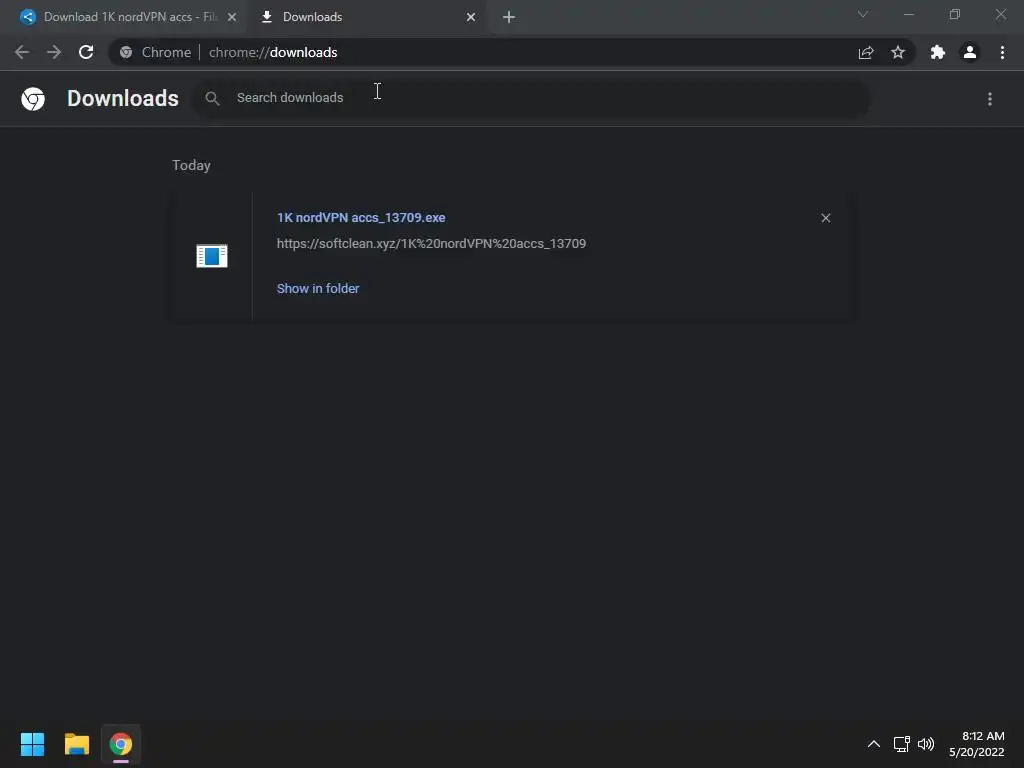Image resolution: width=1024 pixels, height=768 pixels.
Task: Click the Chrome logo beside Downloads title
Action: [33, 99]
